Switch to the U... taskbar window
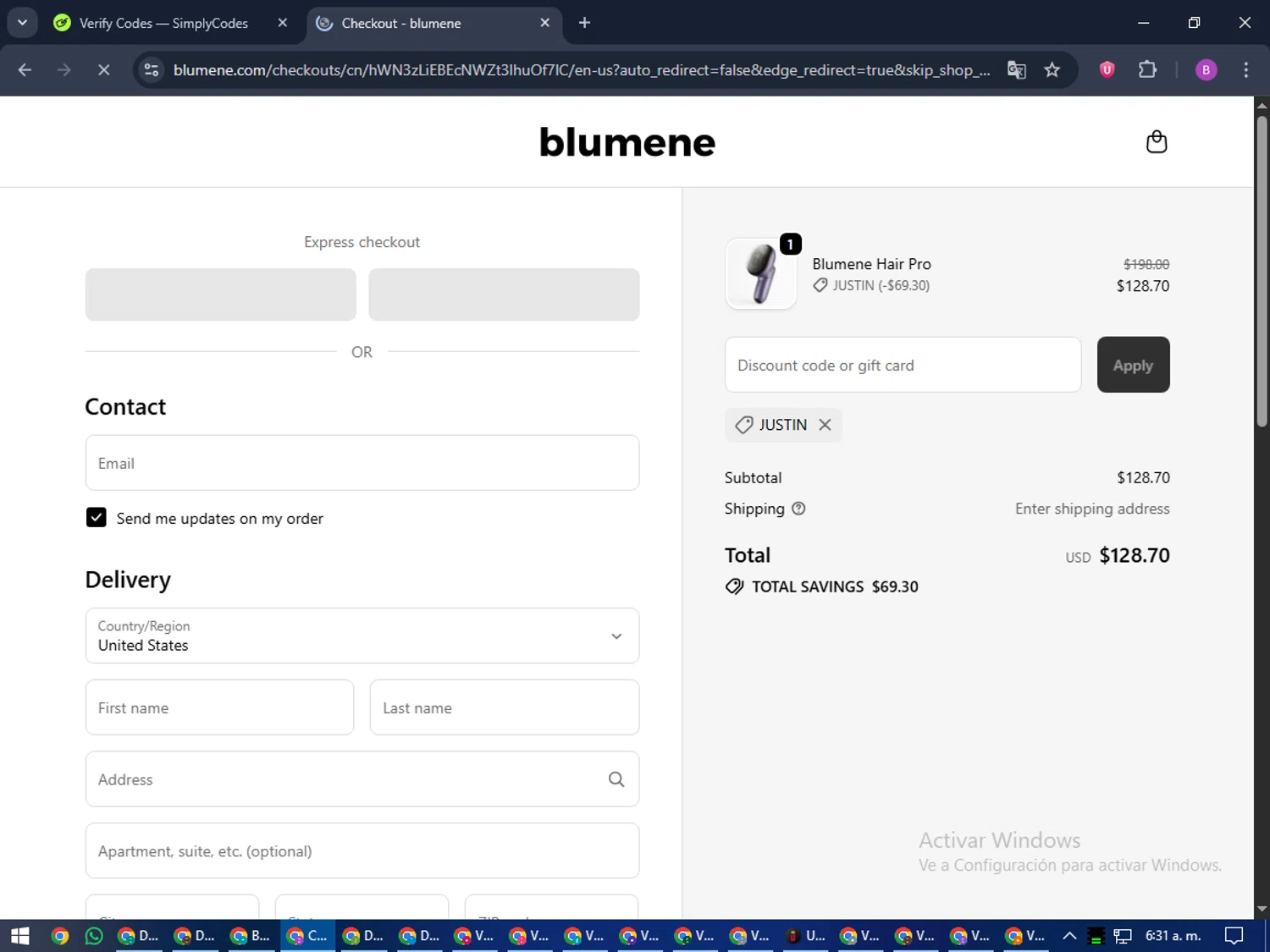This screenshot has width=1270, height=952. (x=805, y=936)
